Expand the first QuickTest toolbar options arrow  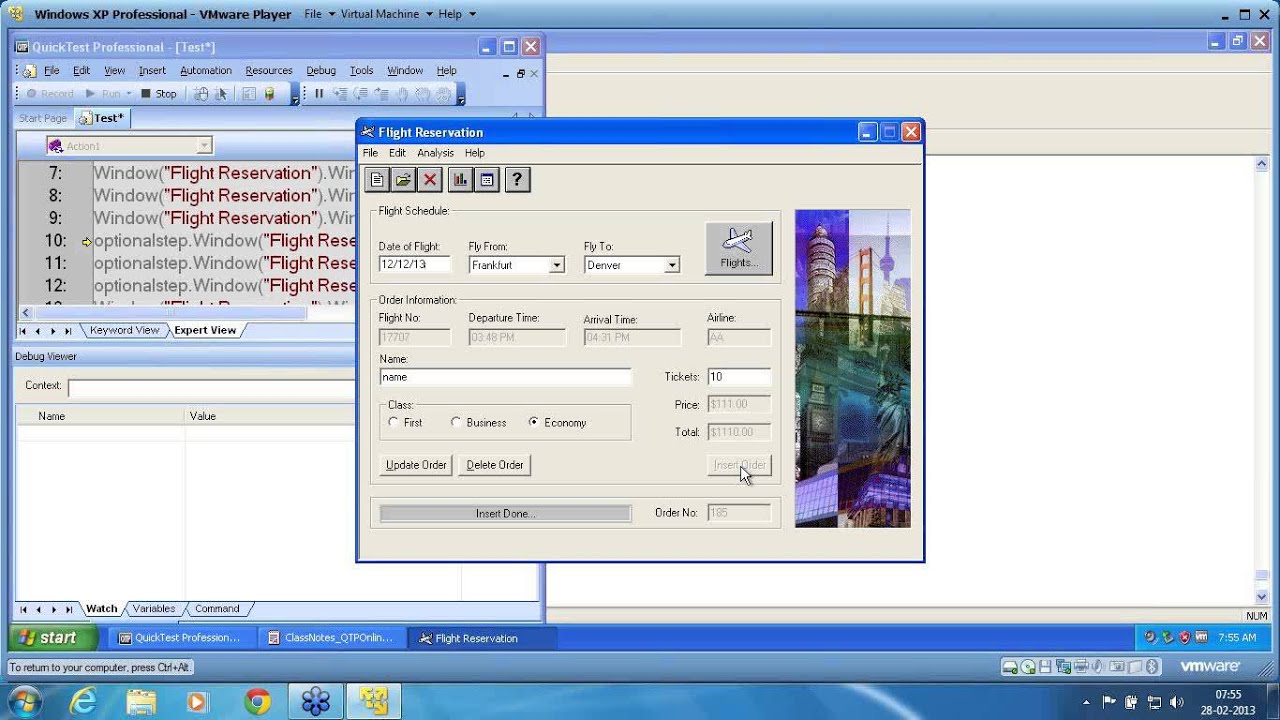295,96
